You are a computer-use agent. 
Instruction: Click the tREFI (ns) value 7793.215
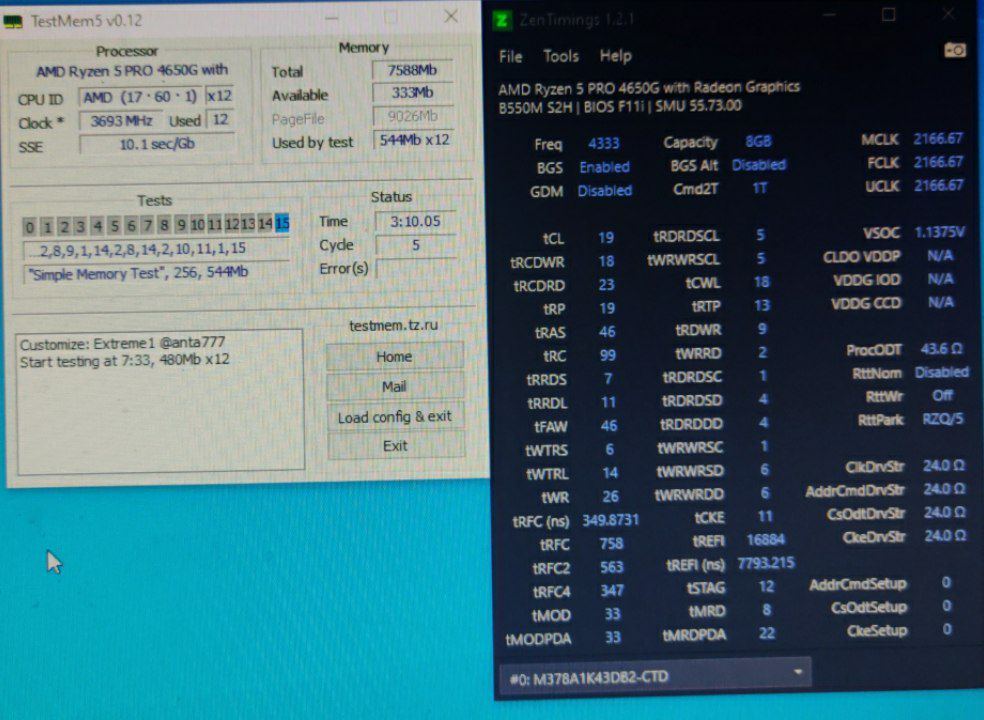pyautogui.click(x=766, y=563)
